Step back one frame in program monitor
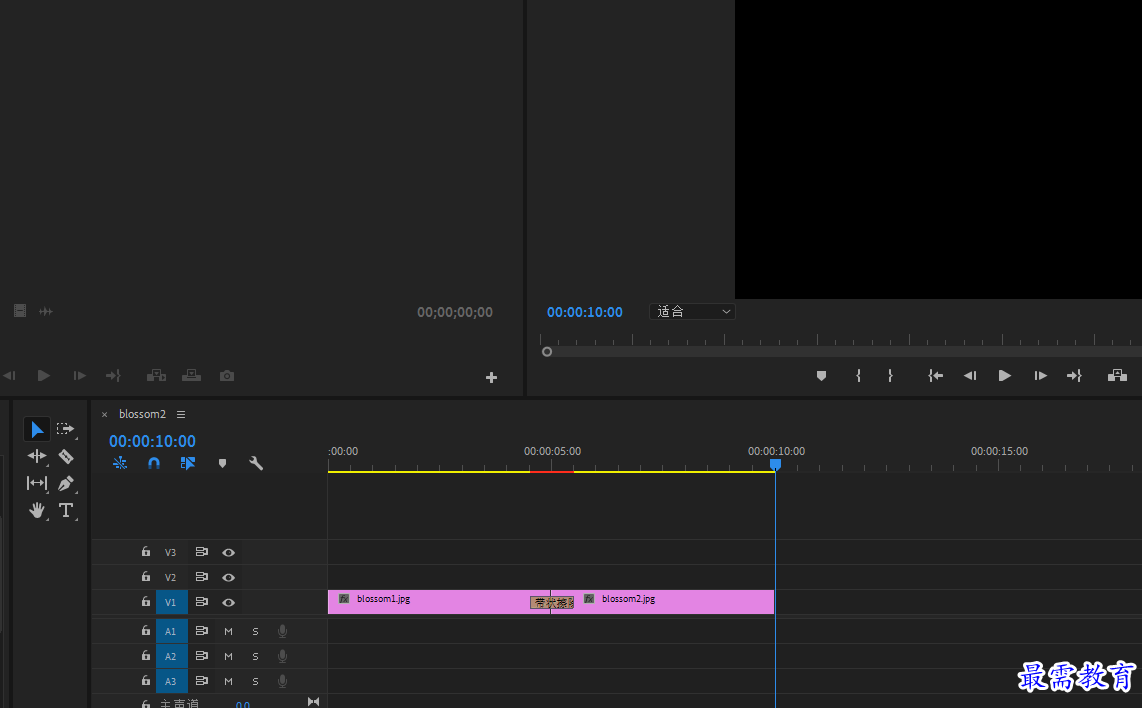The image size is (1142, 708). [x=970, y=376]
